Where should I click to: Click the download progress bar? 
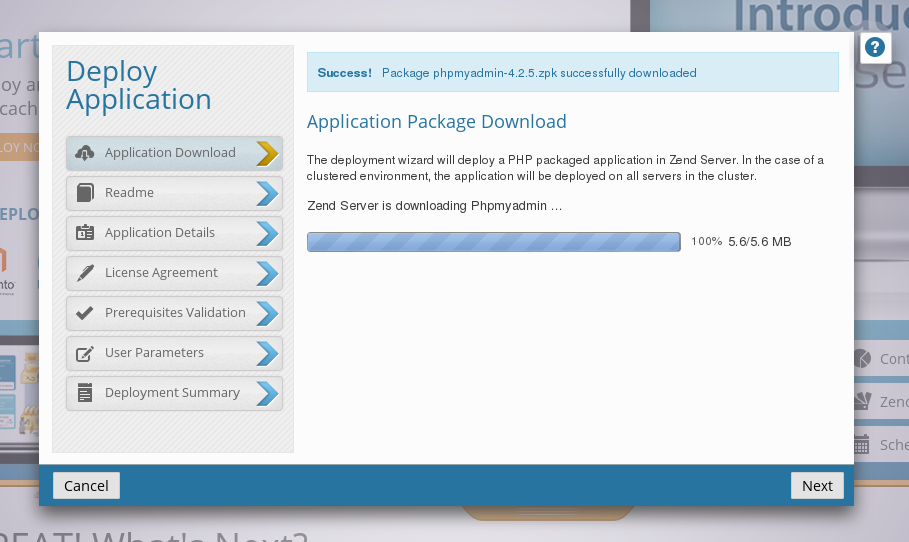click(x=494, y=242)
